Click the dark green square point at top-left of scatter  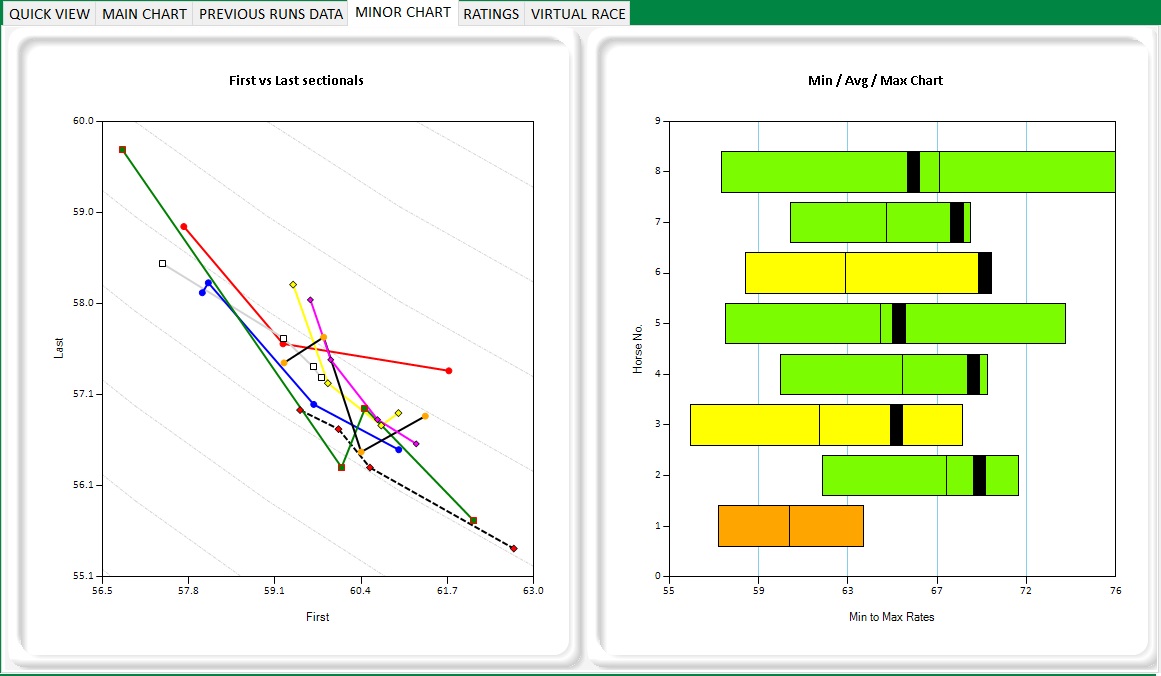122,149
